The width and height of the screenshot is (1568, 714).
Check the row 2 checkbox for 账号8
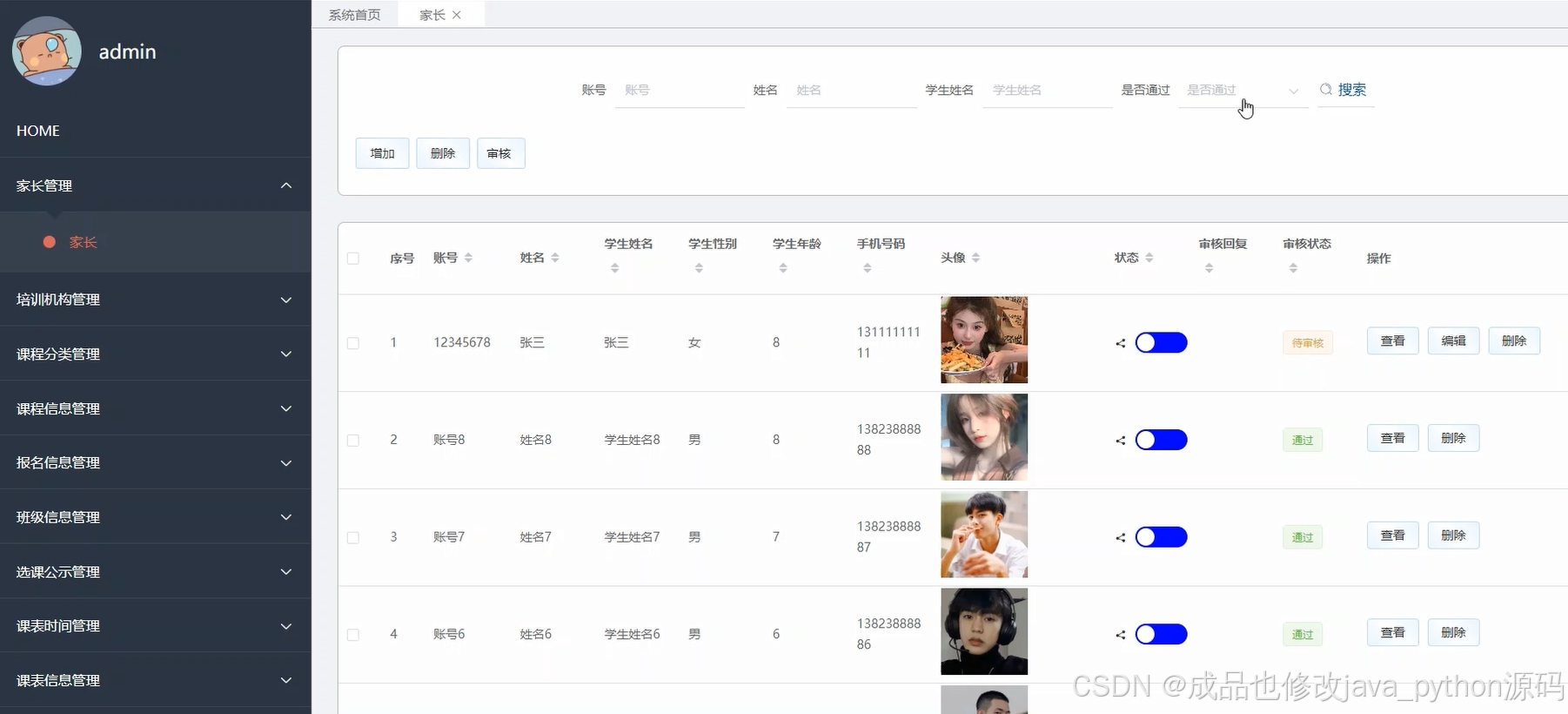click(x=353, y=441)
